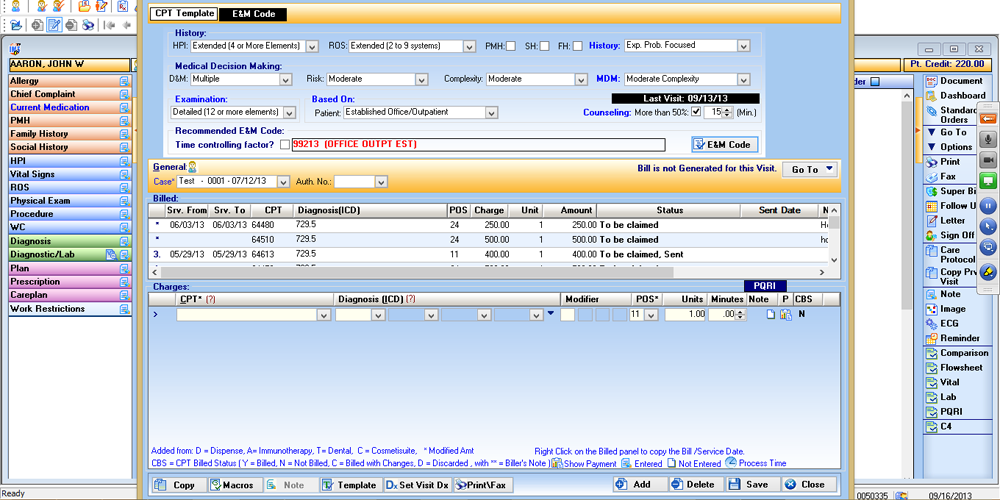1000x500 pixels.
Task: Click the Macros button
Action: (235, 485)
